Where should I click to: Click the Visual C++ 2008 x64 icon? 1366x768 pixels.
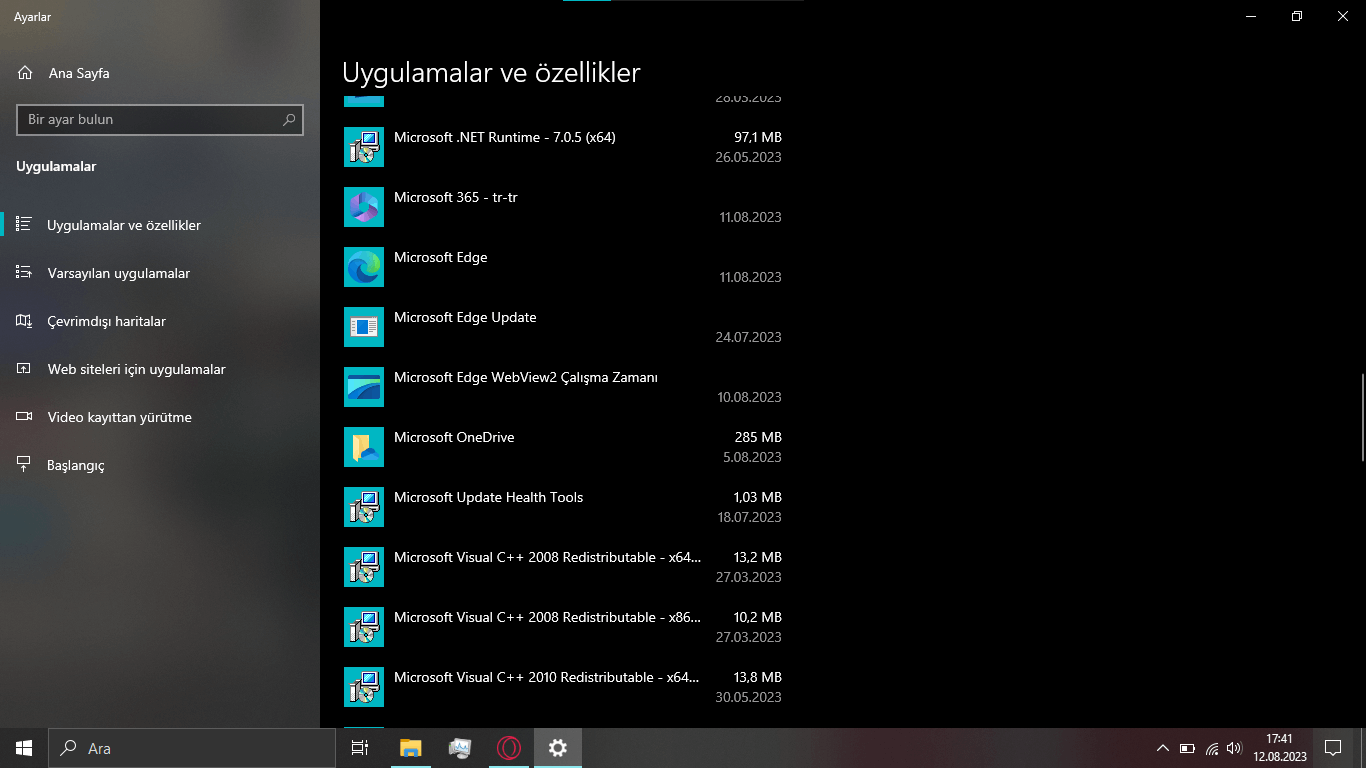[364, 567]
